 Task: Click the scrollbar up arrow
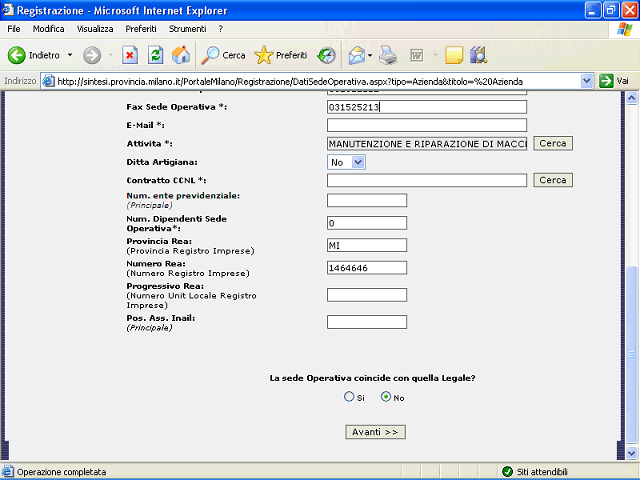[631, 98]
